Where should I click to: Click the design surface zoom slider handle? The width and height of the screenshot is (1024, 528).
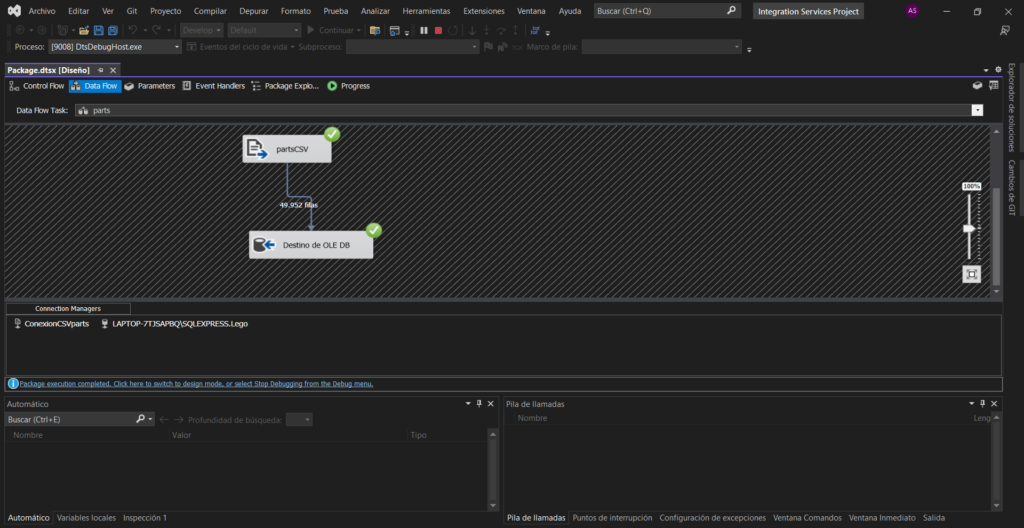[968, 228]
